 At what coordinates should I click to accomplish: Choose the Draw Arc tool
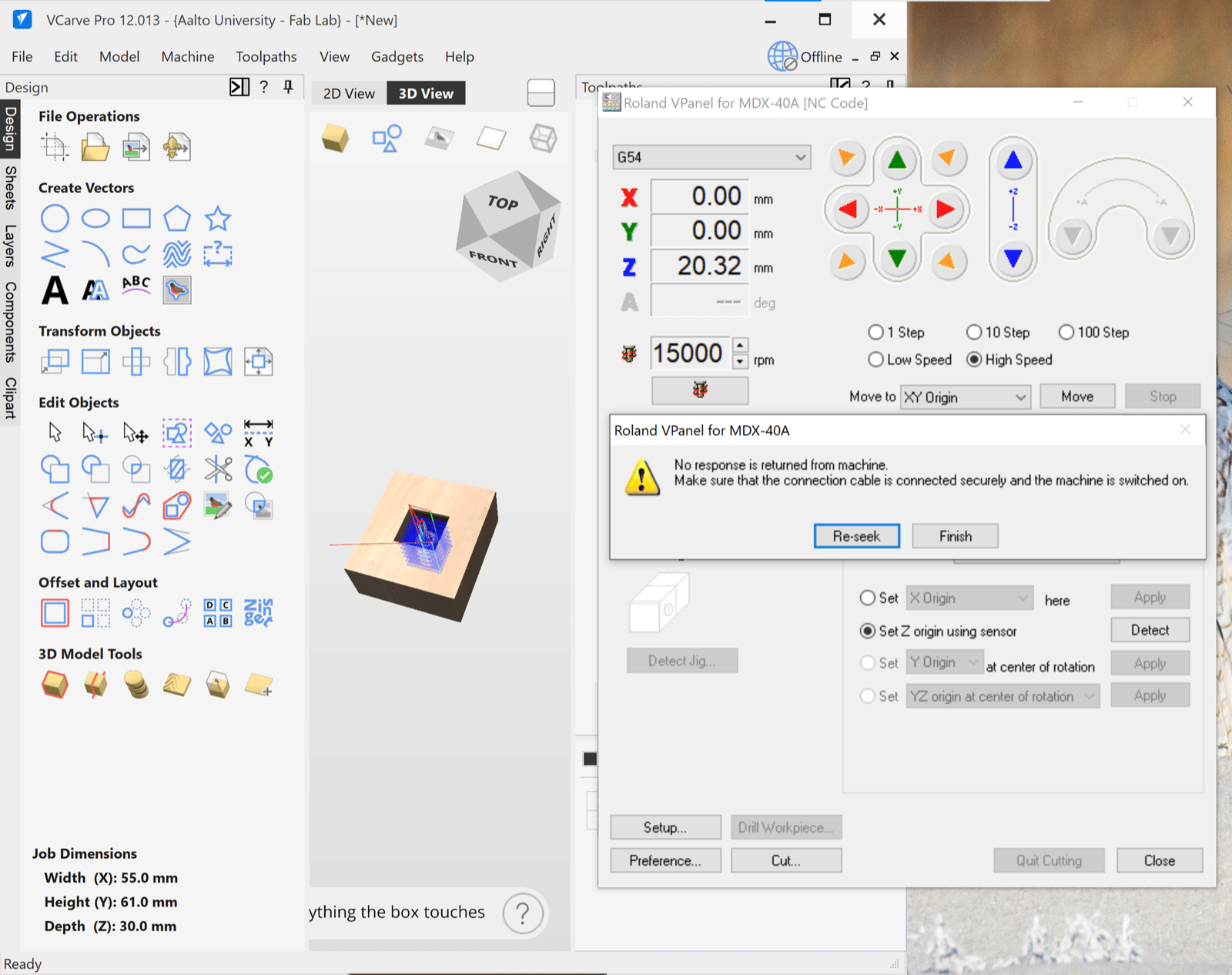coord(95,253)
